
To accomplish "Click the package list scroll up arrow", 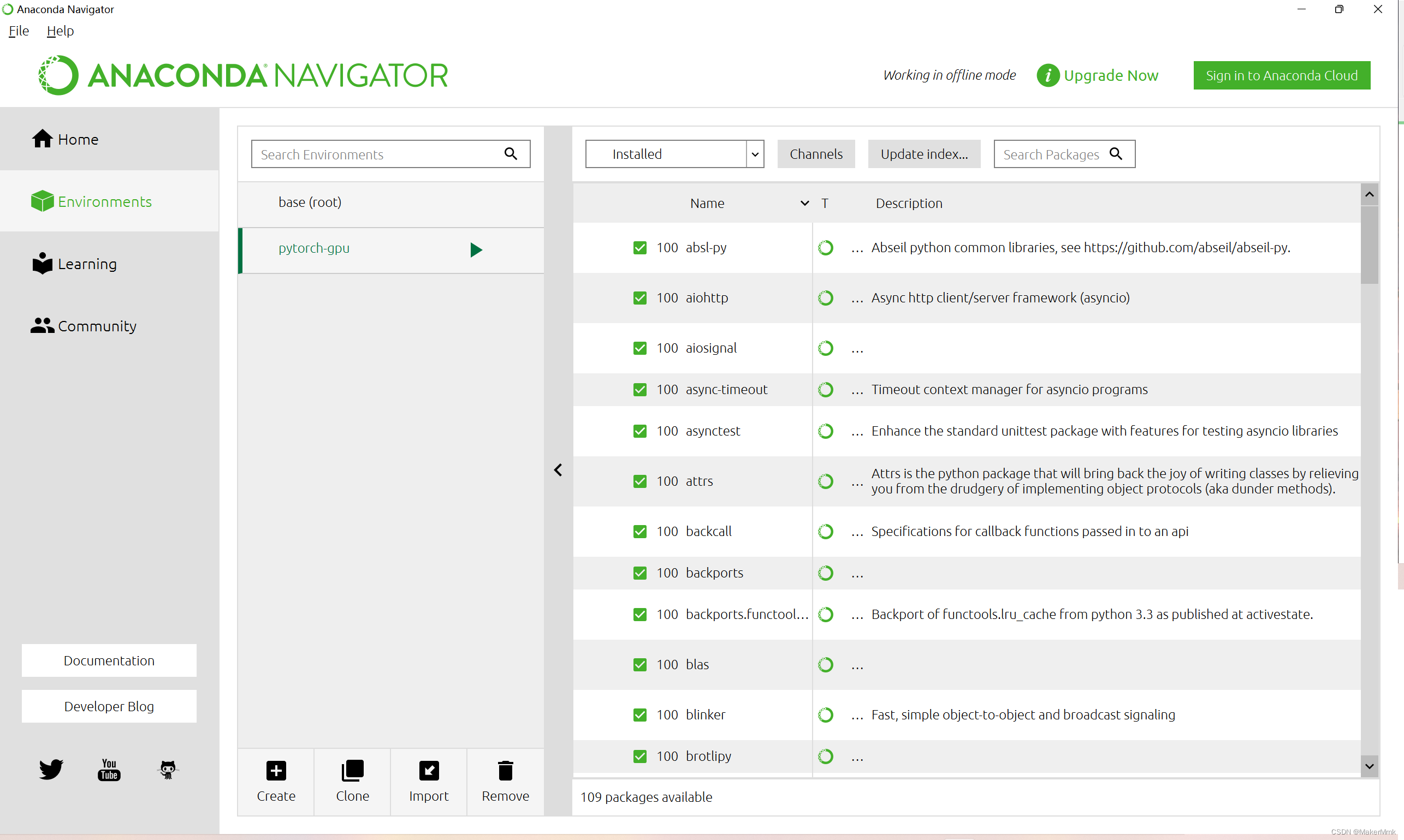I will [x=1369, y=194].
